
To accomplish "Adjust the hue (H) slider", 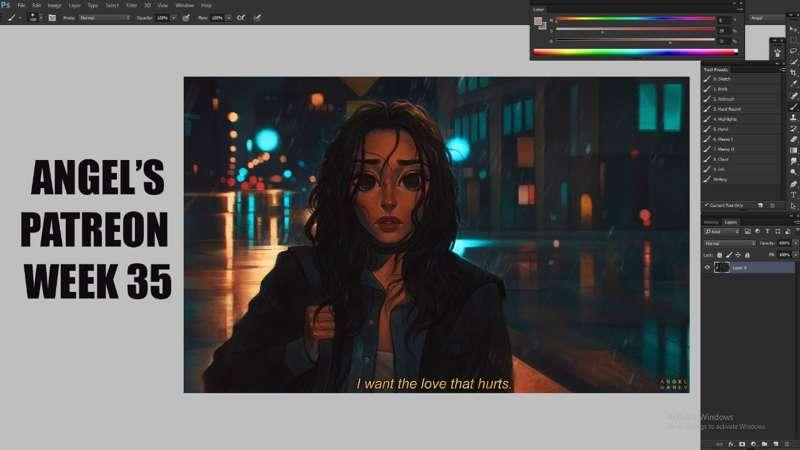I will pyautogui.click(x=635, y=19).
